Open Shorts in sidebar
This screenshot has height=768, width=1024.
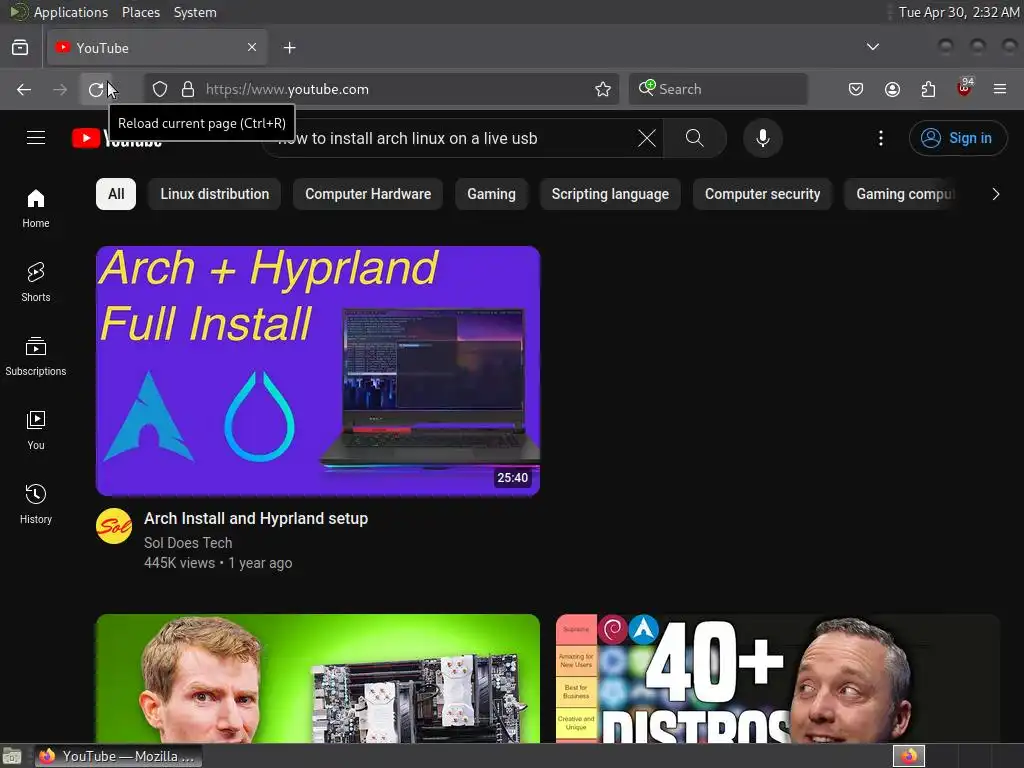(x=36, y=282)
